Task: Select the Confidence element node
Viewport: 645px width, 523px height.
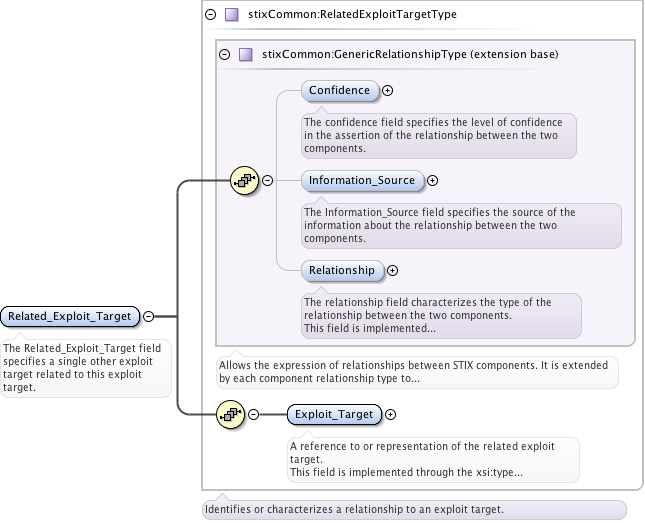Action: coord(340,91)
